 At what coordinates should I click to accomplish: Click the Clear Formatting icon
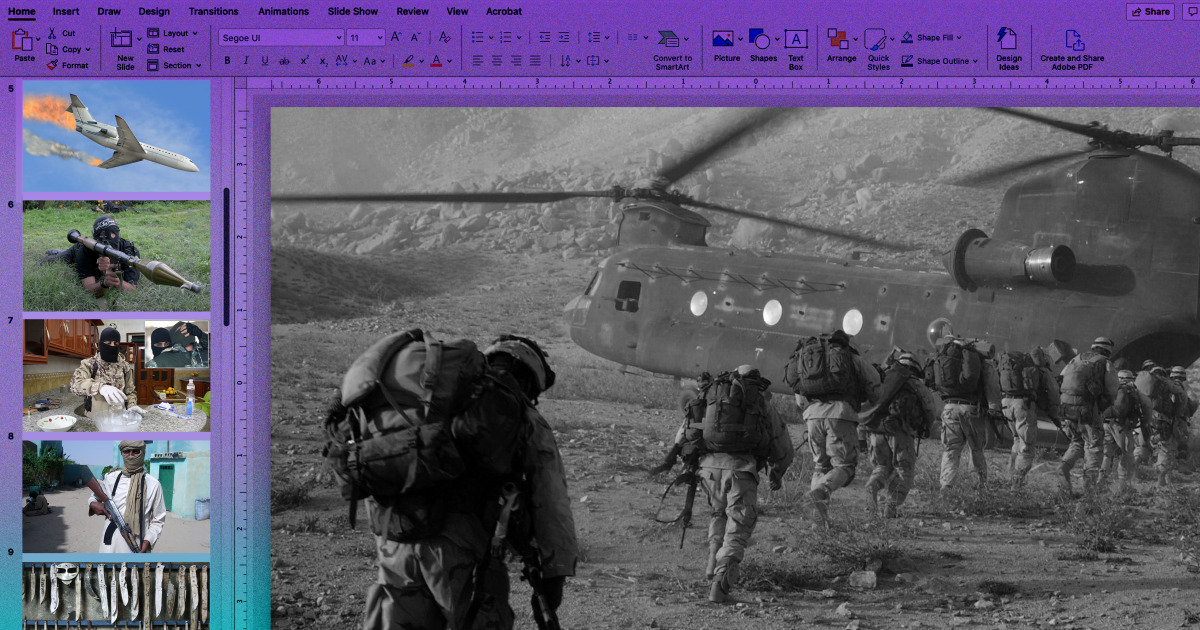[x=444, y=37]
